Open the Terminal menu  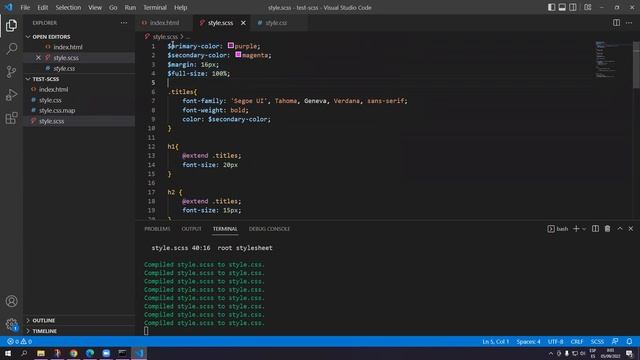click(155, 7)
